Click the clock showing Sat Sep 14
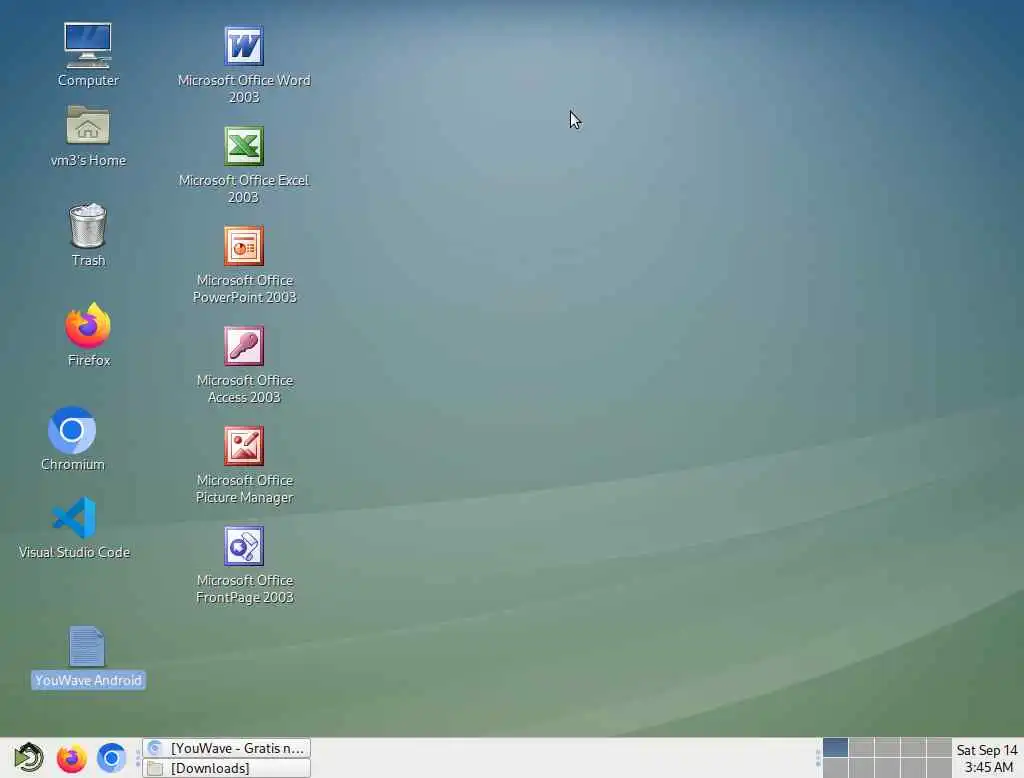Screen dimensions: 1024x778 click(x=987, y=758)
